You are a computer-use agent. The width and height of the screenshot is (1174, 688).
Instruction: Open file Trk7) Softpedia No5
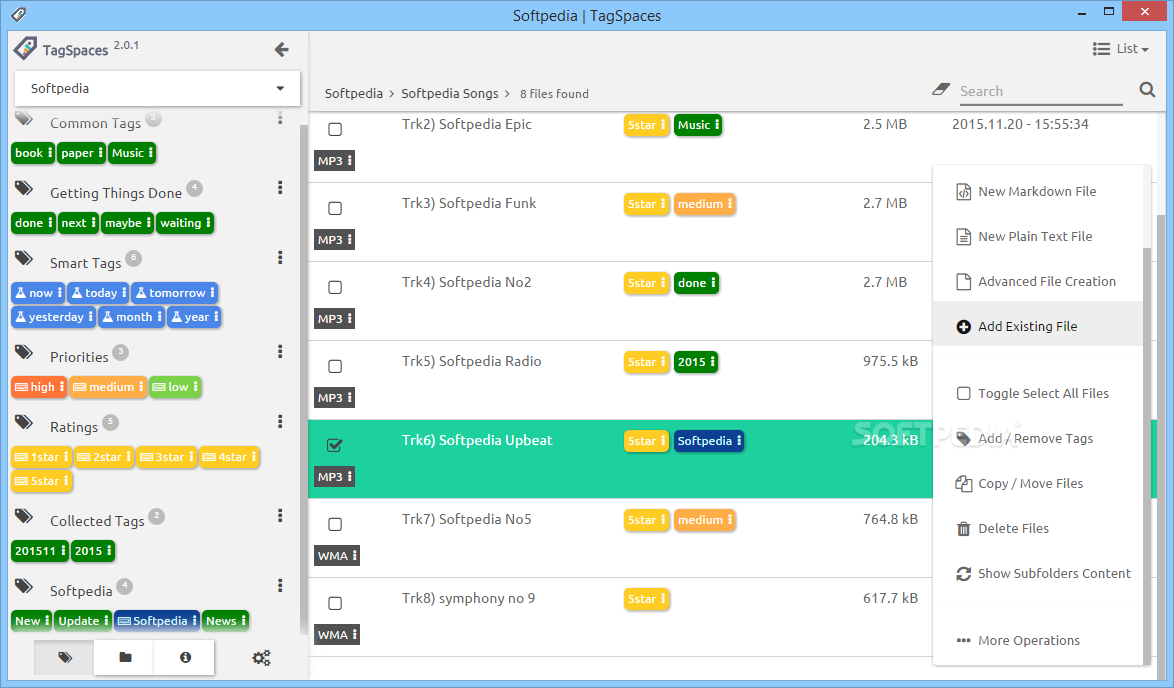click(466, 520)
